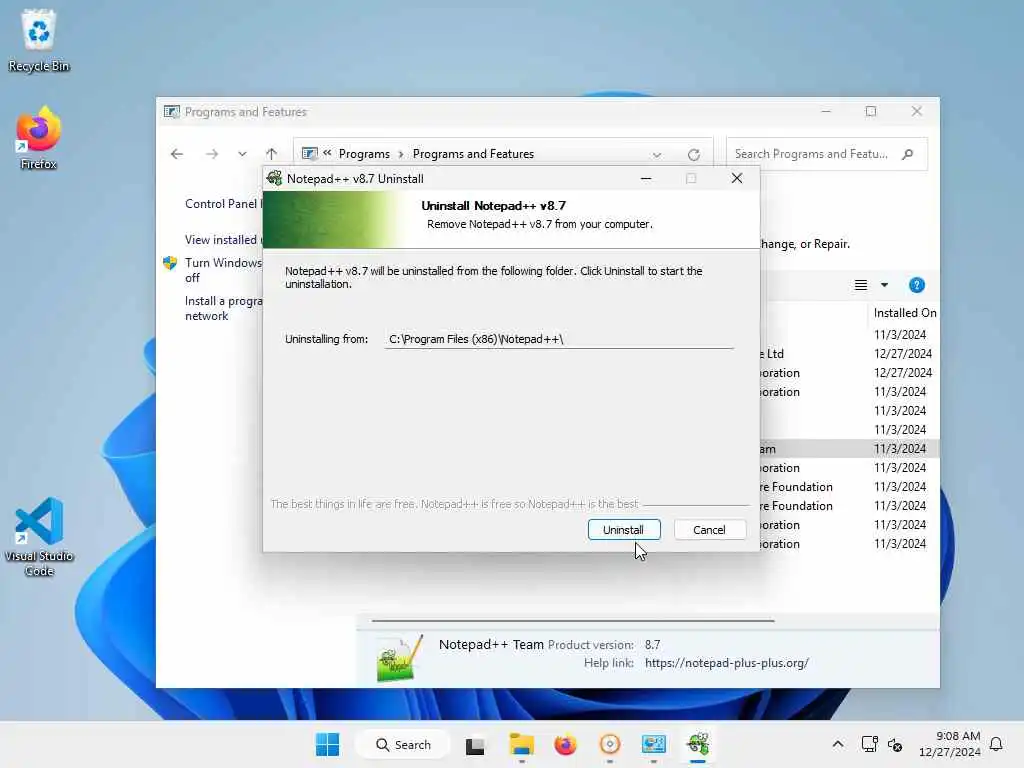The height and width of the screenshot is (768, 1024).
Task: Click the Notepad++ icon in details pane
Action: coord(399,658)
